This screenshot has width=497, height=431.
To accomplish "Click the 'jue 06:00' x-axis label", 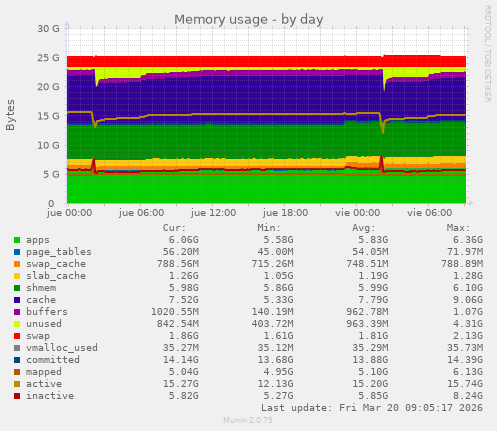I will point(141,213).
